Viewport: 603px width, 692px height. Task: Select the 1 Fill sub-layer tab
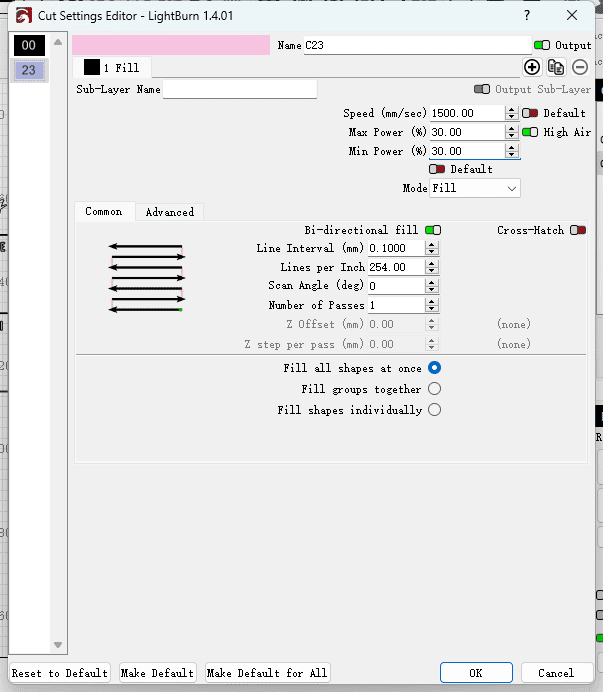coord(112,68)
